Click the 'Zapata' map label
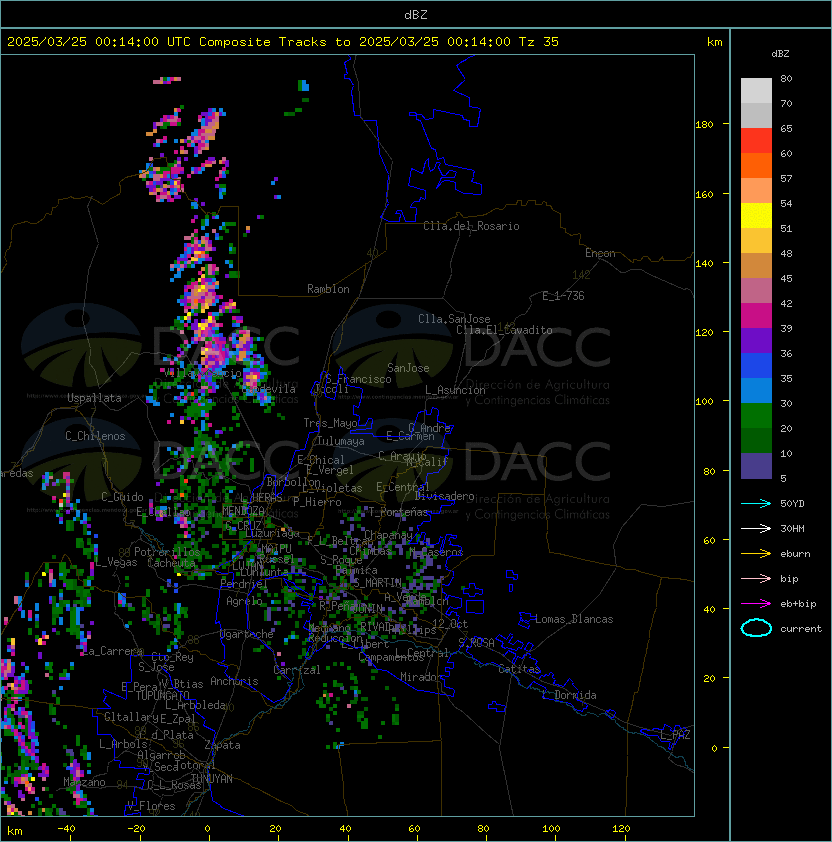This screenshot has height=842, width=832. [x=222, y=745]
